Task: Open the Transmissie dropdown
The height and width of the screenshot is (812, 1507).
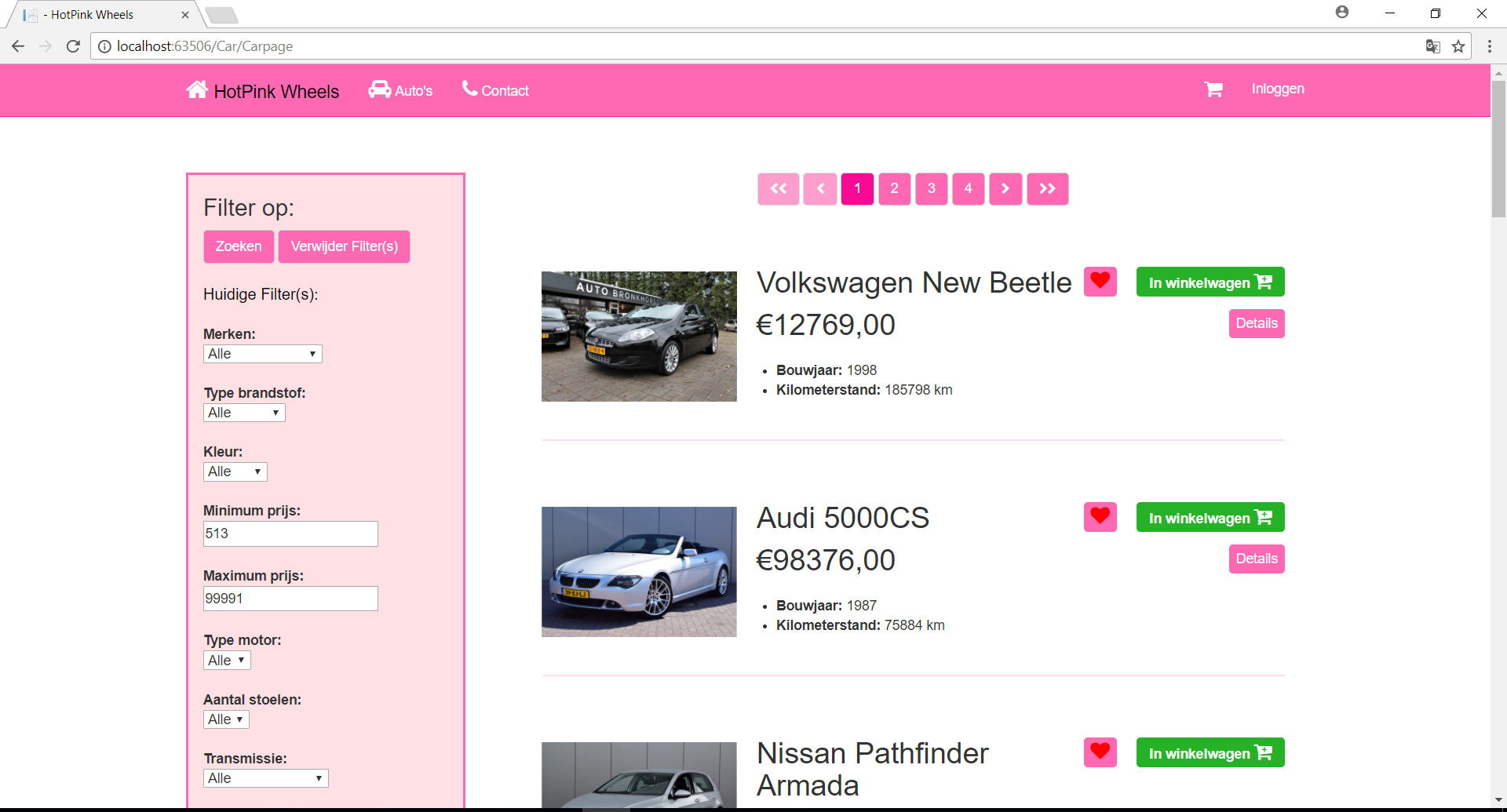Action: (x=266, y=778)
